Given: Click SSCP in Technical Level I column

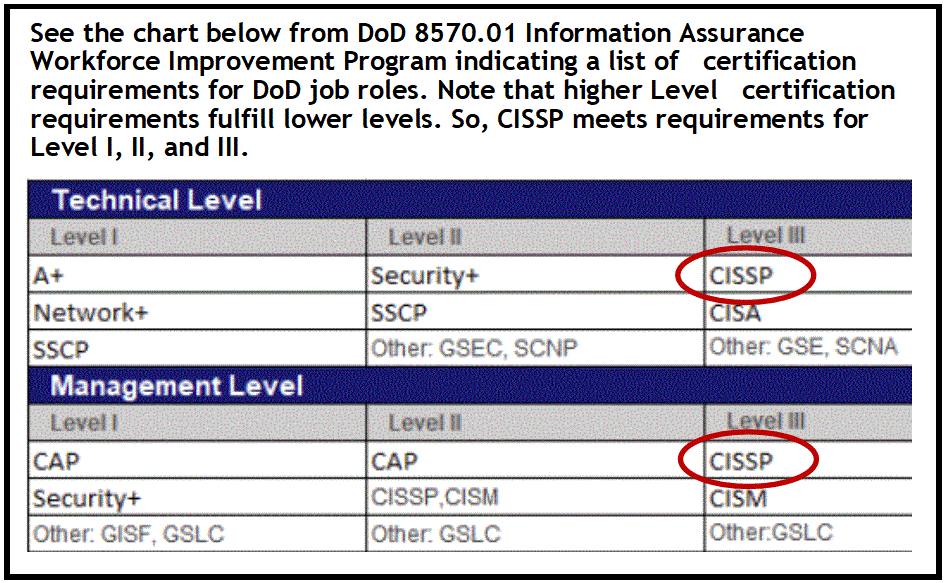Looking at the screenshot, I should pyautogui.click(x=197, y=349).
